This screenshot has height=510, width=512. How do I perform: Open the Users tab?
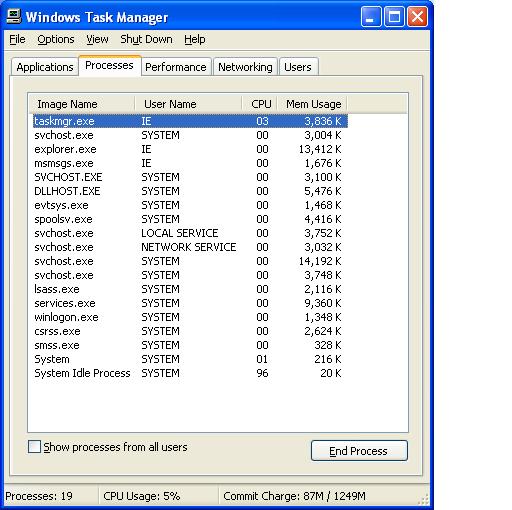coord(298,67)
